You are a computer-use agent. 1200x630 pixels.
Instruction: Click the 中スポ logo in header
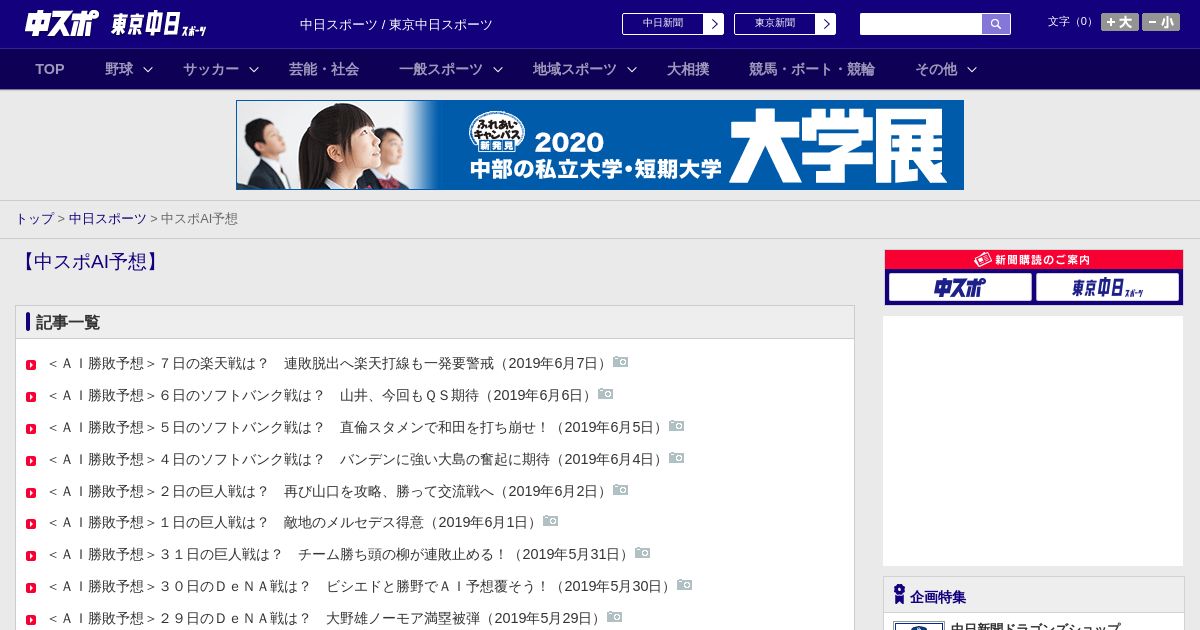pyautogui.click(x=62, y=23)
